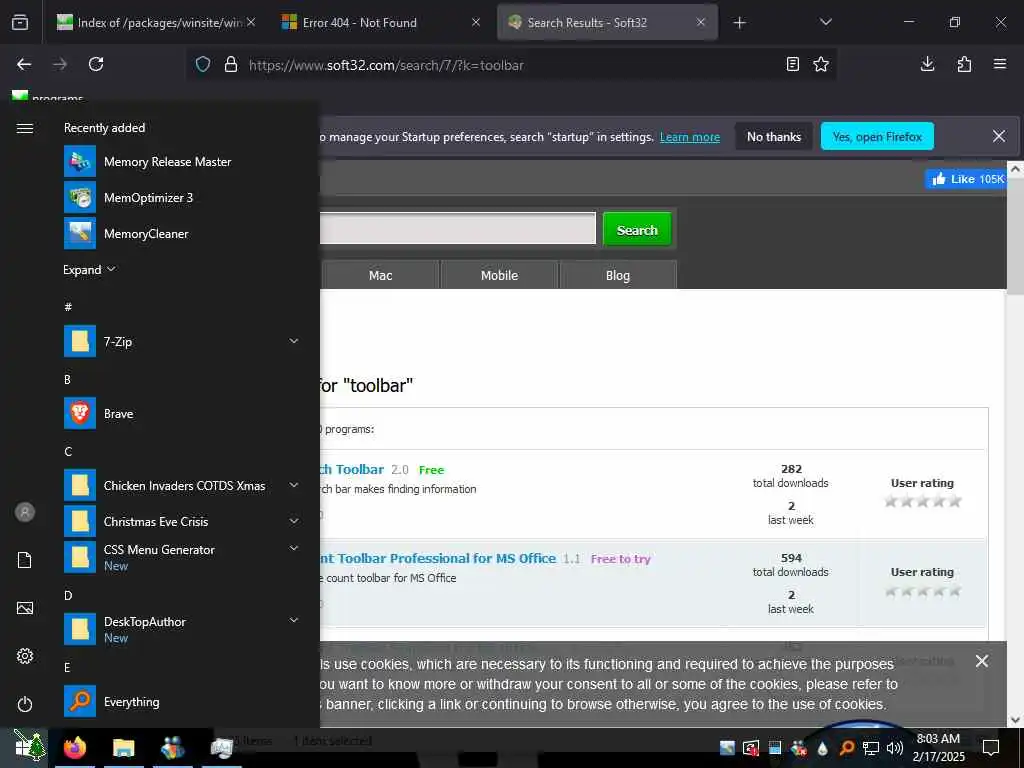Click the Soft32 search text field
Image resolution: width=1024 pixels, height=768 pixels.
point(457,229)
